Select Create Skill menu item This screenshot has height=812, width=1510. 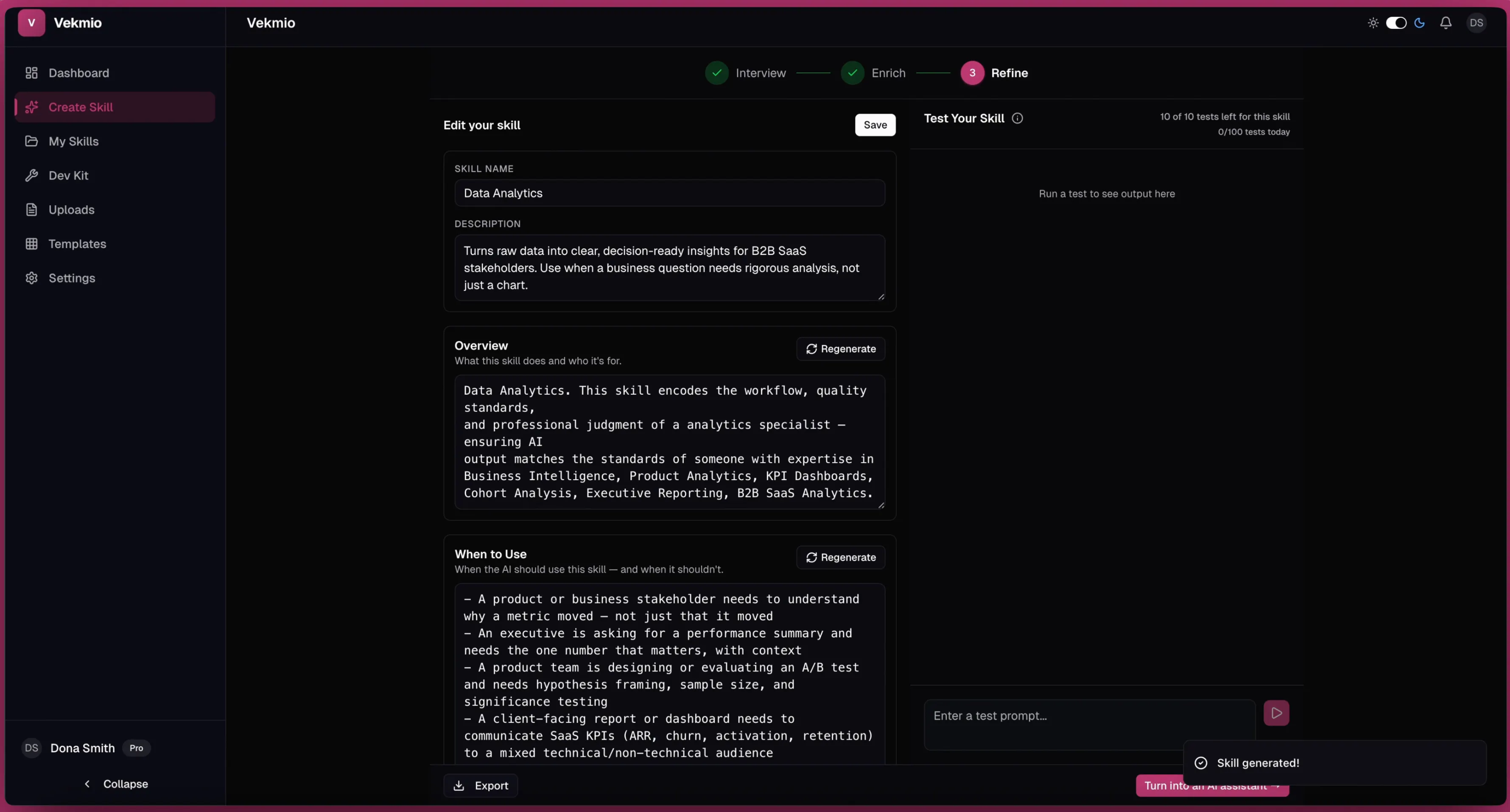[115, 106]
